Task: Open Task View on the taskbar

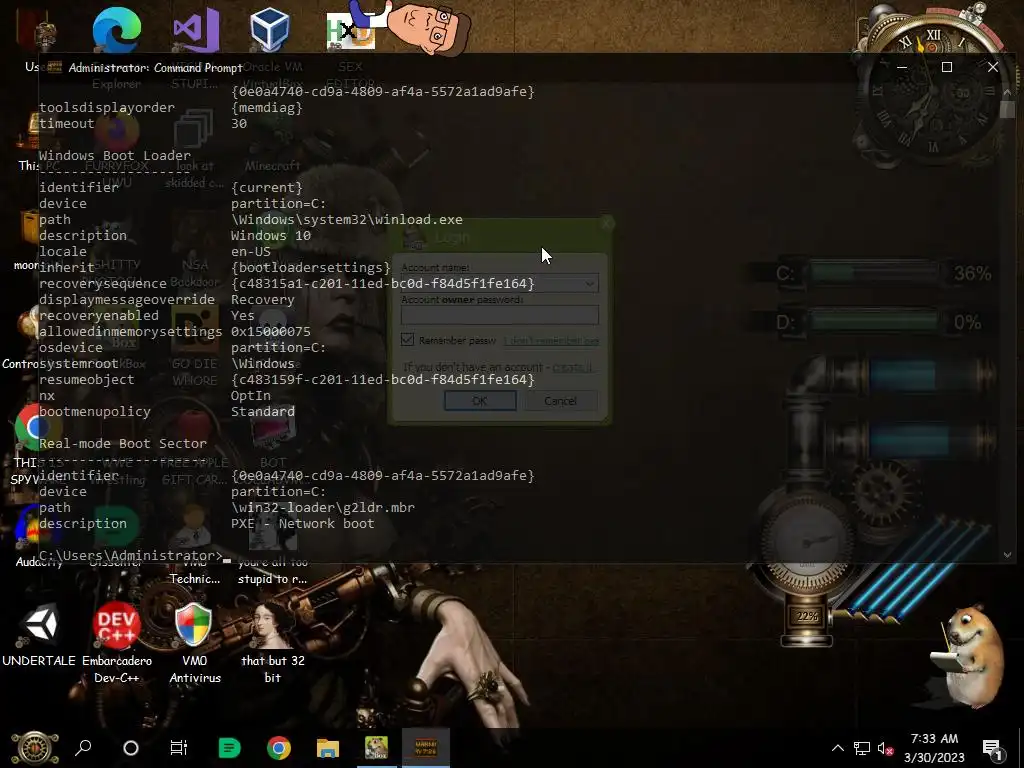Action: pyautogui.click(x=178, y=748)
